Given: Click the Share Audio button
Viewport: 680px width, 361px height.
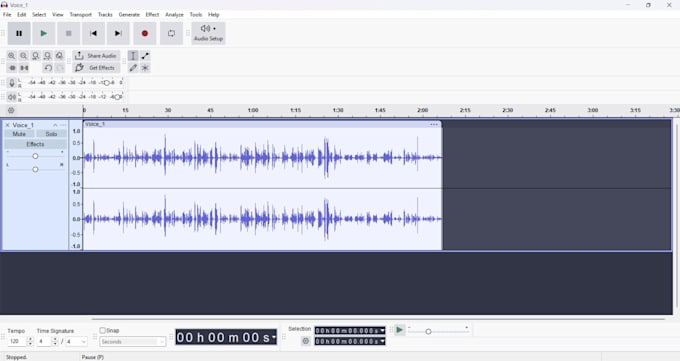Looking at the screenshot, I should point(96,56).
